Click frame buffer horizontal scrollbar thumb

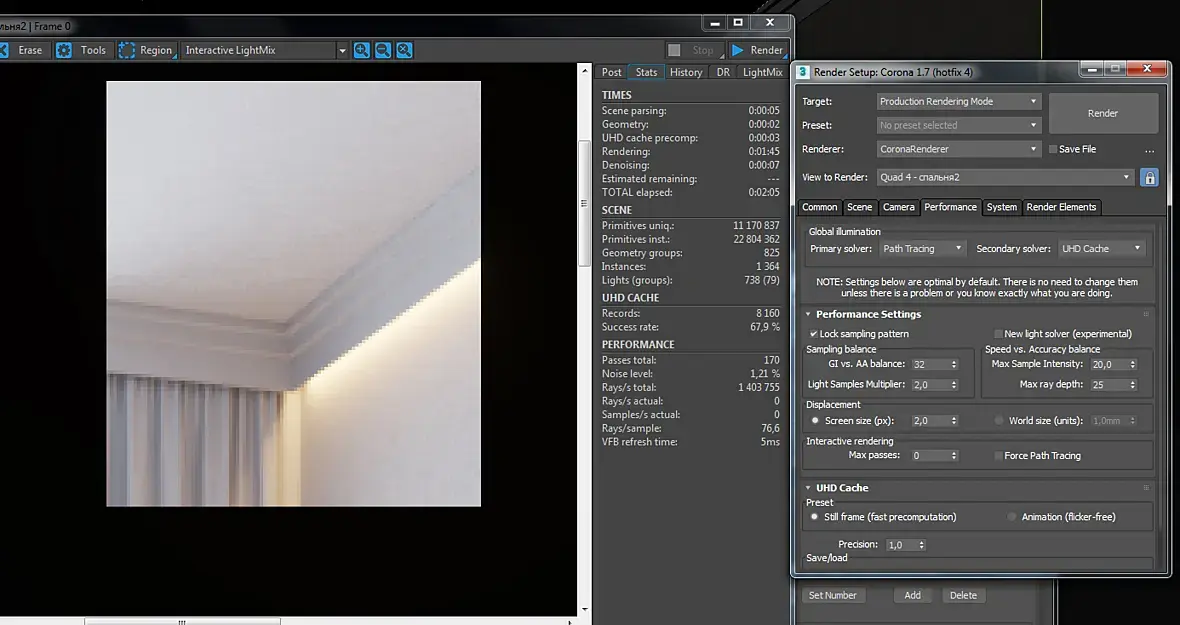click(x=182, y=622)
